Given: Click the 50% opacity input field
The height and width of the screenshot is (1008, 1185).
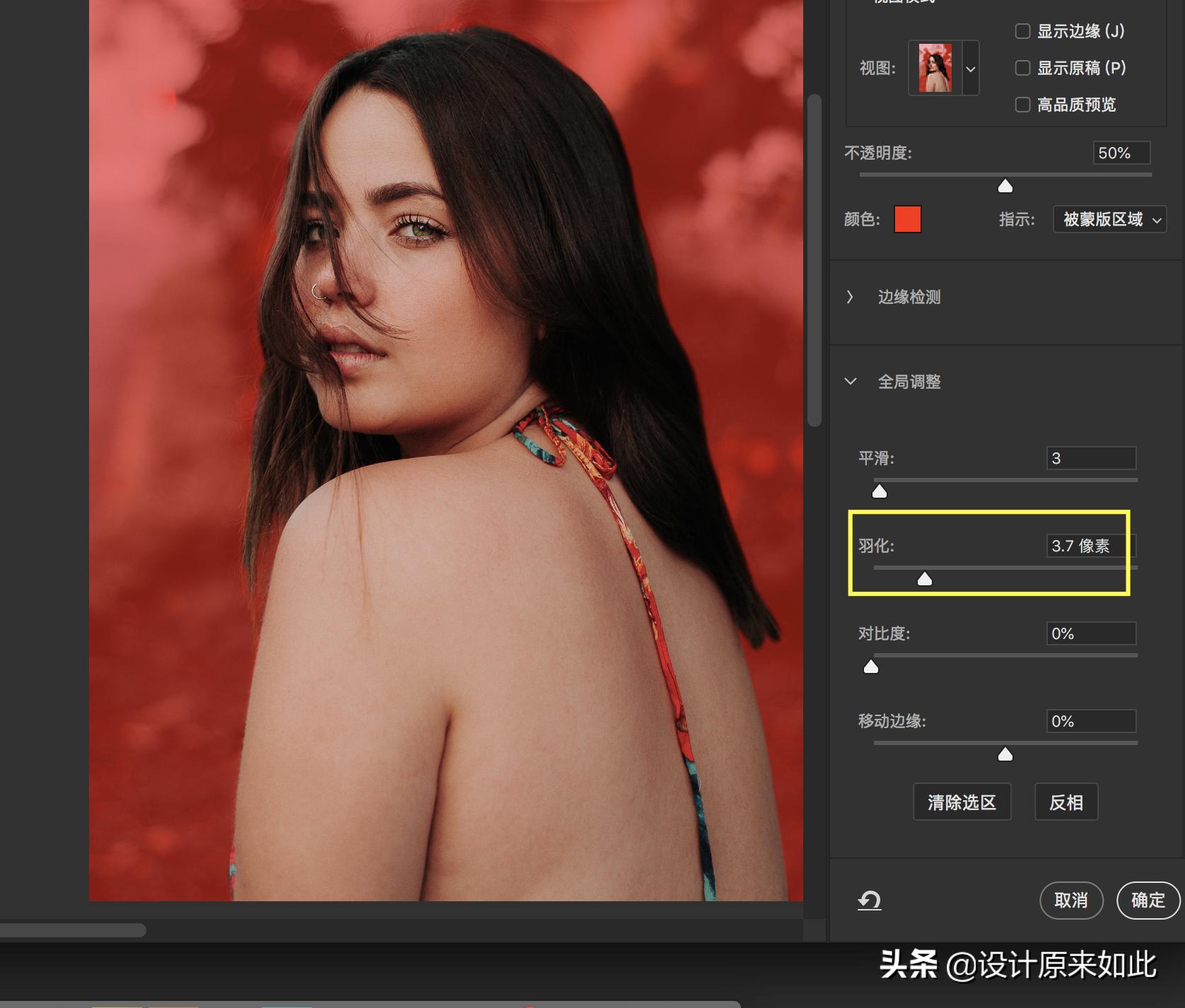Looking at the screenshot, I should tap(1121, 152).
